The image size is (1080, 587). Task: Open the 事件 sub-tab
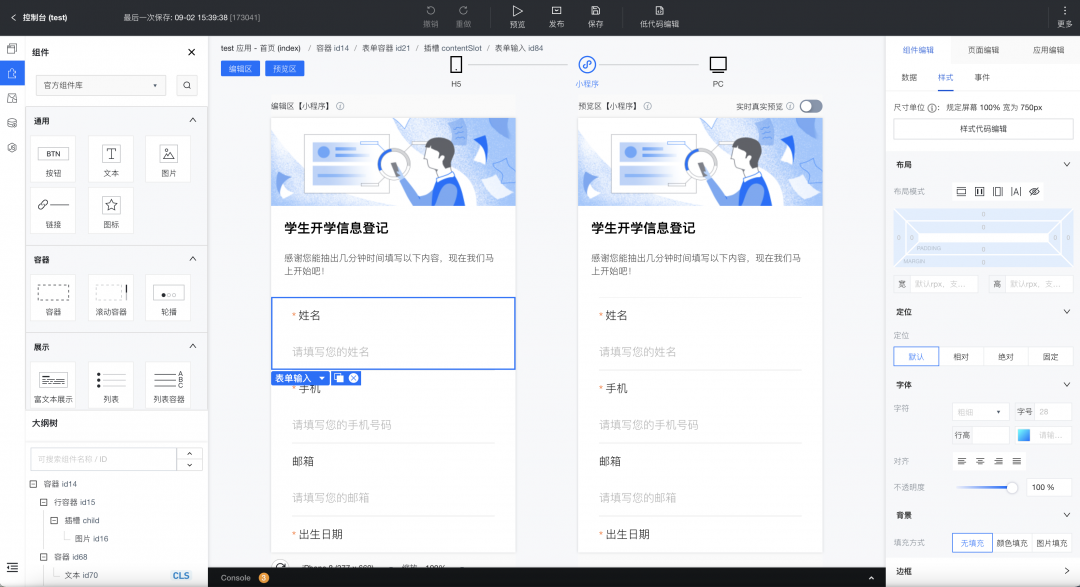(x=982, y=78)
